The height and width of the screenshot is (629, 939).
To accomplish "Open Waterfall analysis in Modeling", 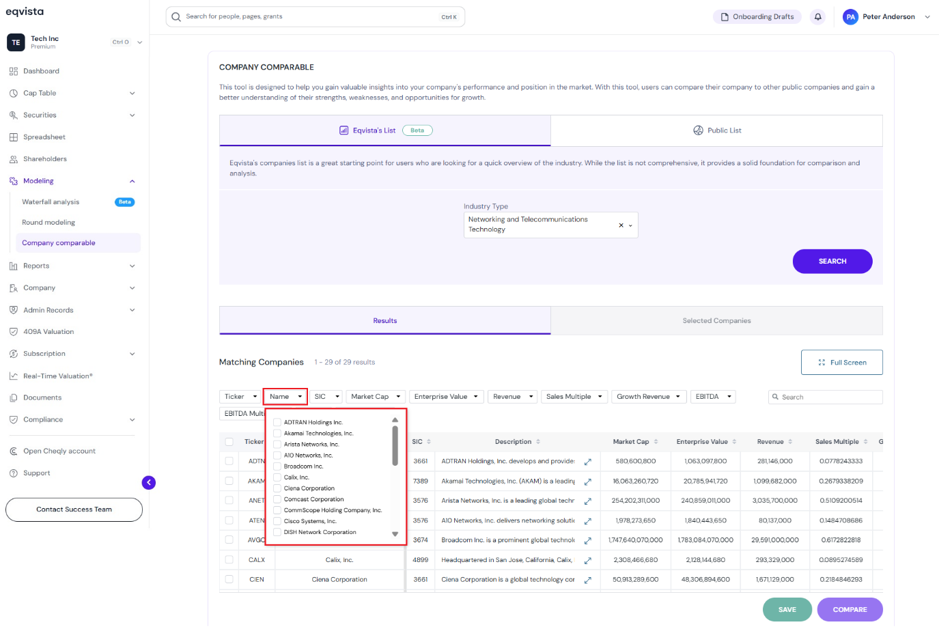I will tap(50, 202).
